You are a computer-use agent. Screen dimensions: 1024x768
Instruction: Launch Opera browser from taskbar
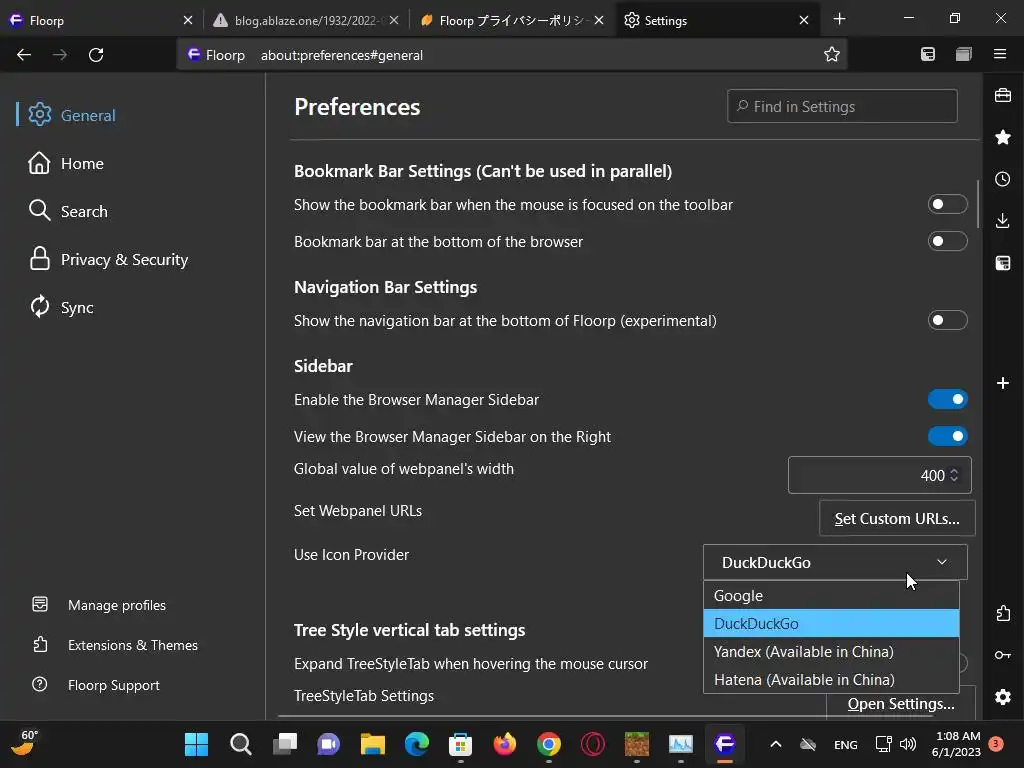coord(593,744)
